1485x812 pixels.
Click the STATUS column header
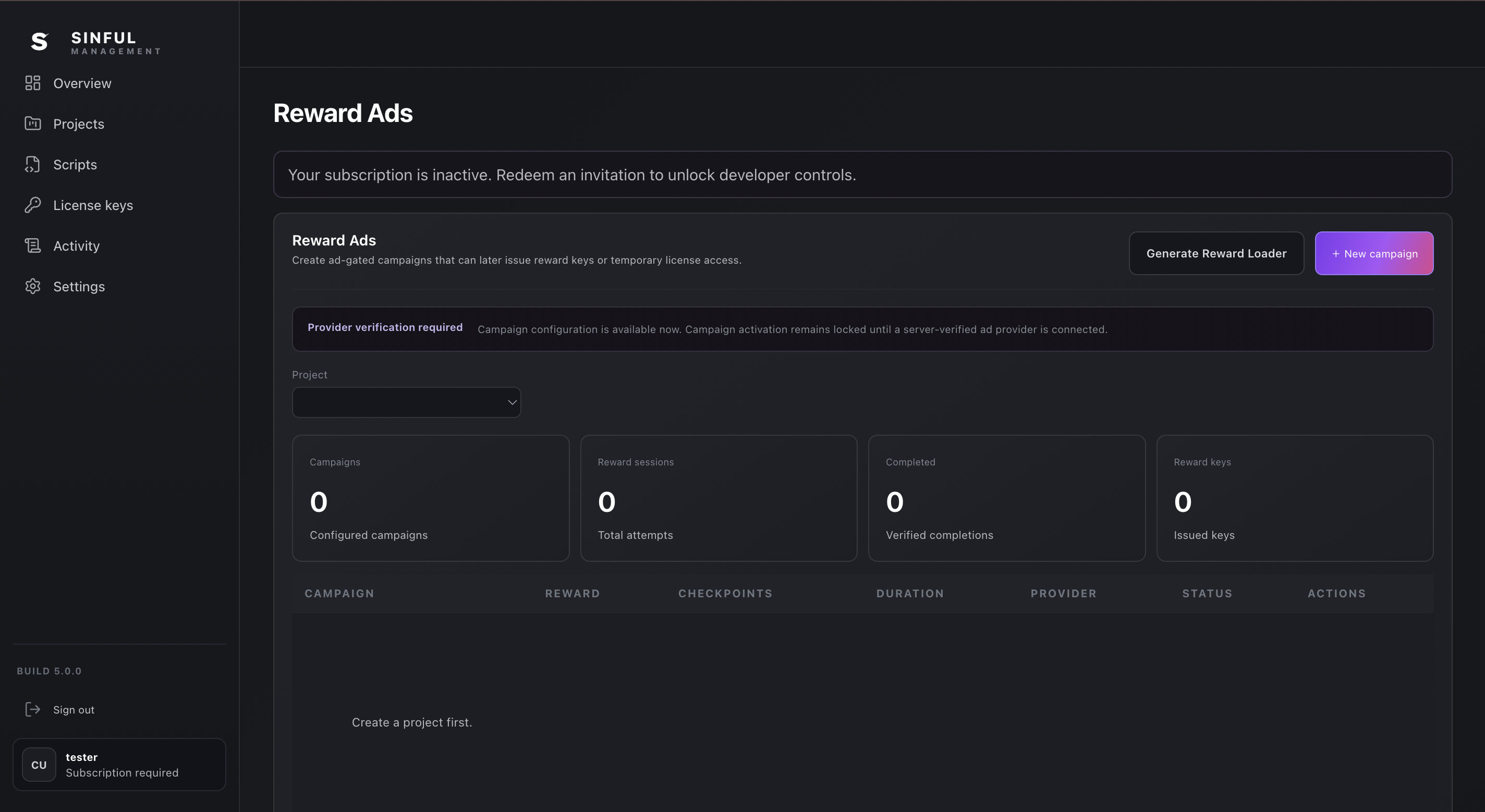[1207, 594]
